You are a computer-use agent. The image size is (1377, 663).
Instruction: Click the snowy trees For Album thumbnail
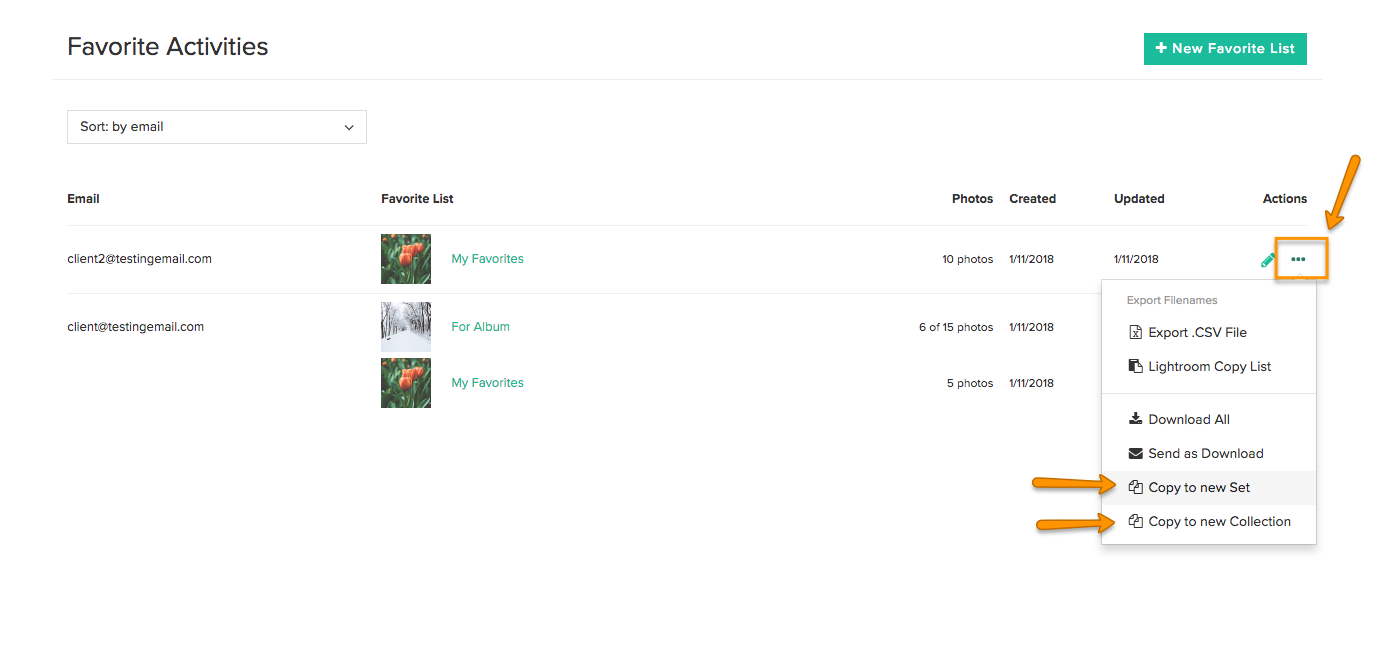tap(406, 327)
